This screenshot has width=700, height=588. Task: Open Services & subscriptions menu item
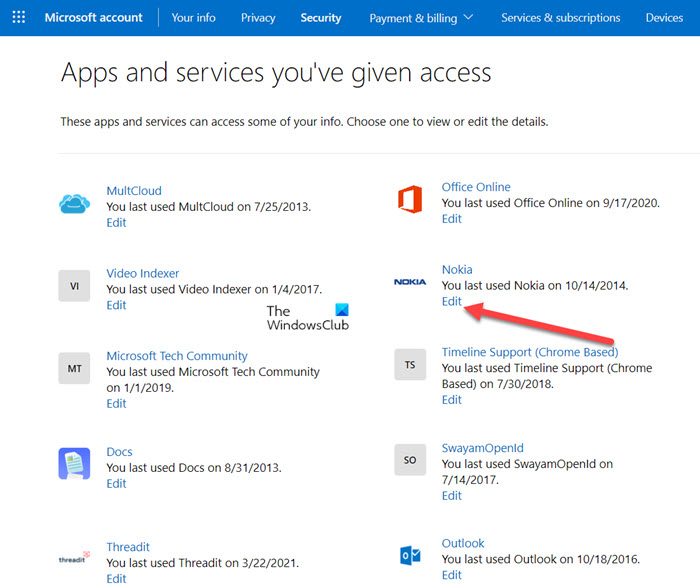pos(560,18)
